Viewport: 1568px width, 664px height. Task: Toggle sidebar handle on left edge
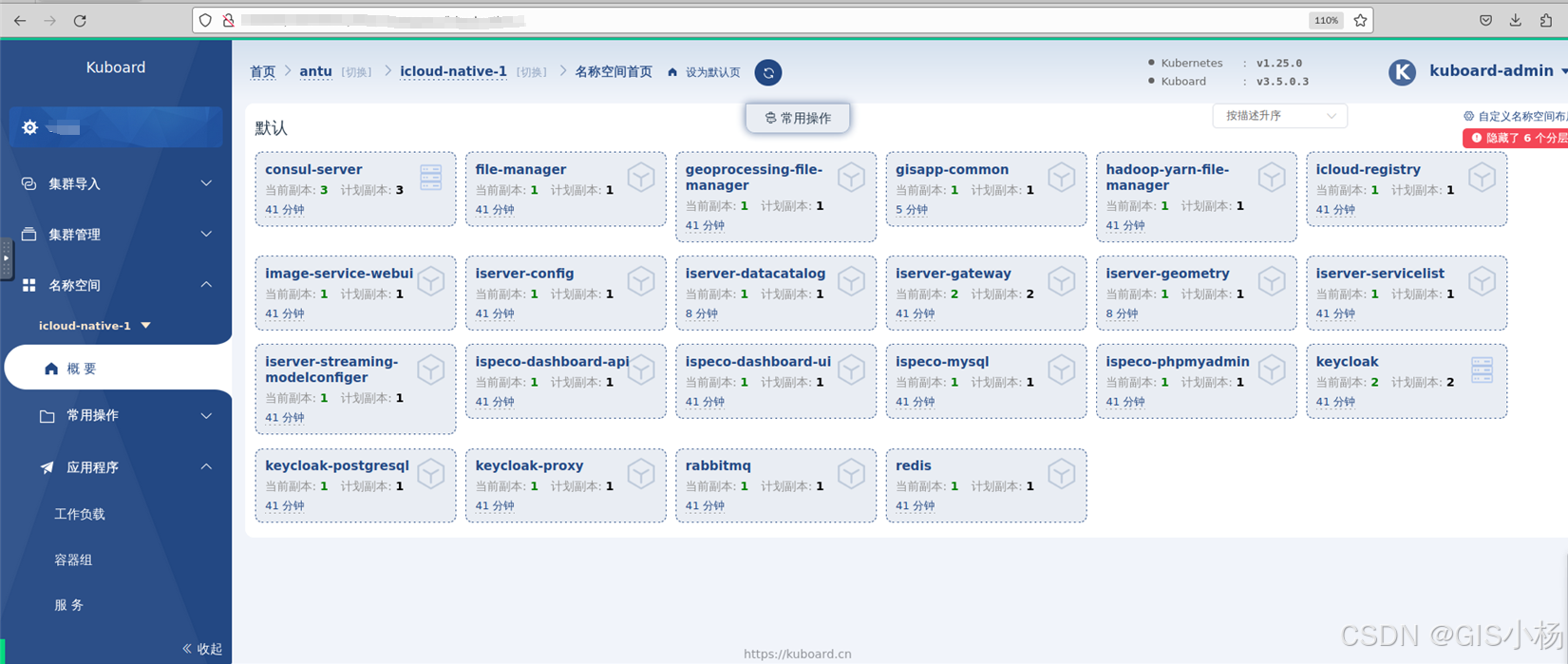coord(6,257)
